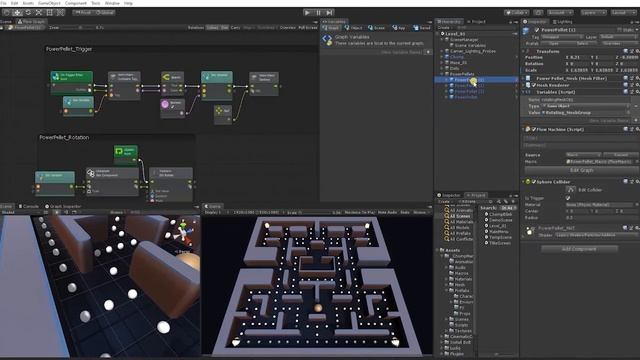Collapse the Sphere Collider component foldout

coord(524,182)
